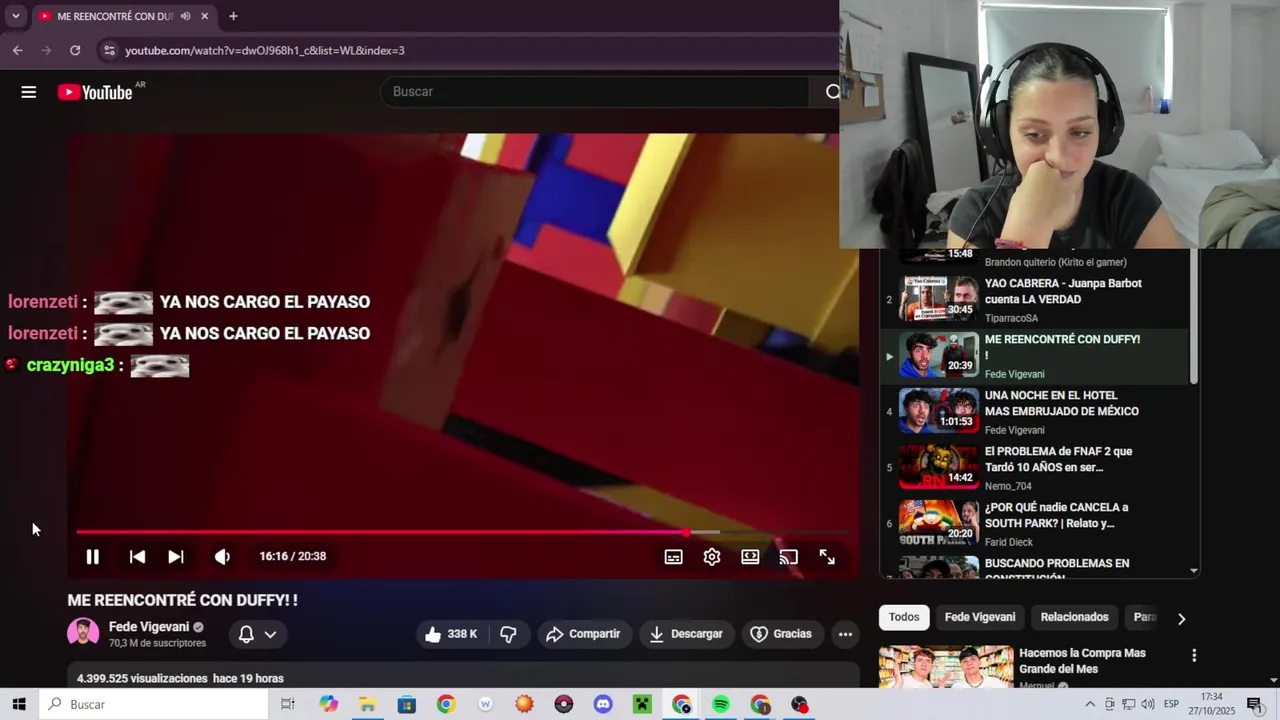The image size is (1280, 720).
Task: Mute the tab via speaker icon
Action: (186, 16)
